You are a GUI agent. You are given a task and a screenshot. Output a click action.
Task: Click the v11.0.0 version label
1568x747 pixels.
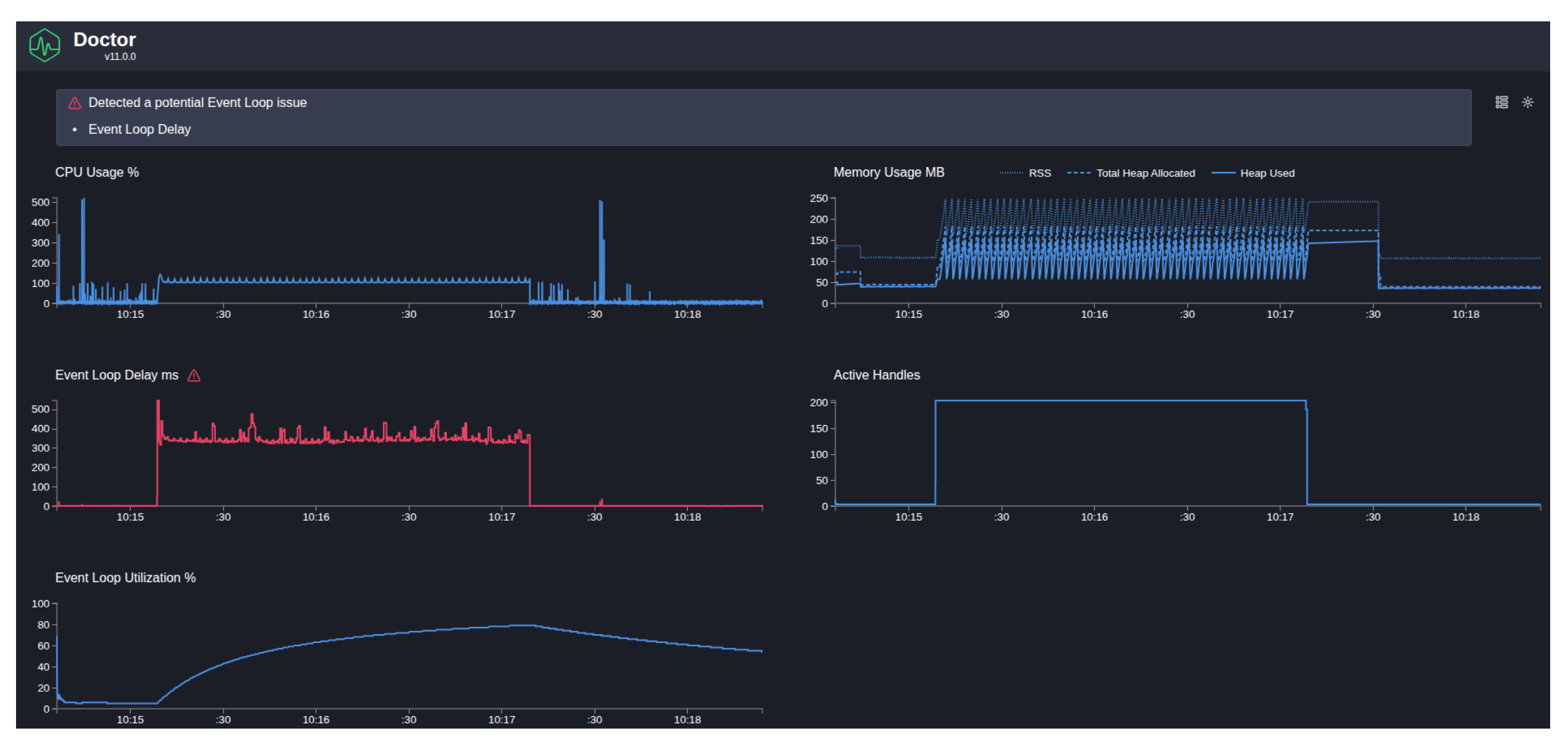click(120, 56)
